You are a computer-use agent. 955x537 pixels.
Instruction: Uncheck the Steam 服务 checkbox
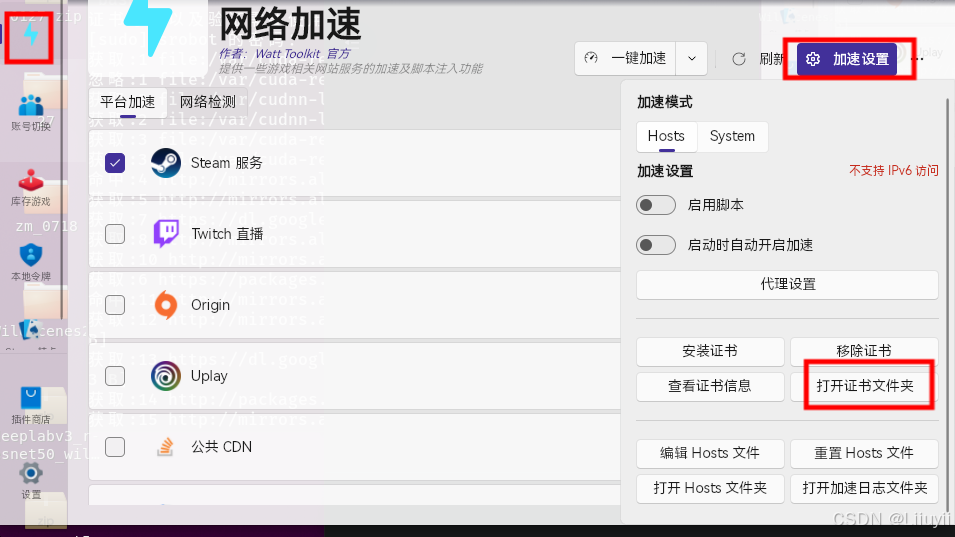coord(115,163)
